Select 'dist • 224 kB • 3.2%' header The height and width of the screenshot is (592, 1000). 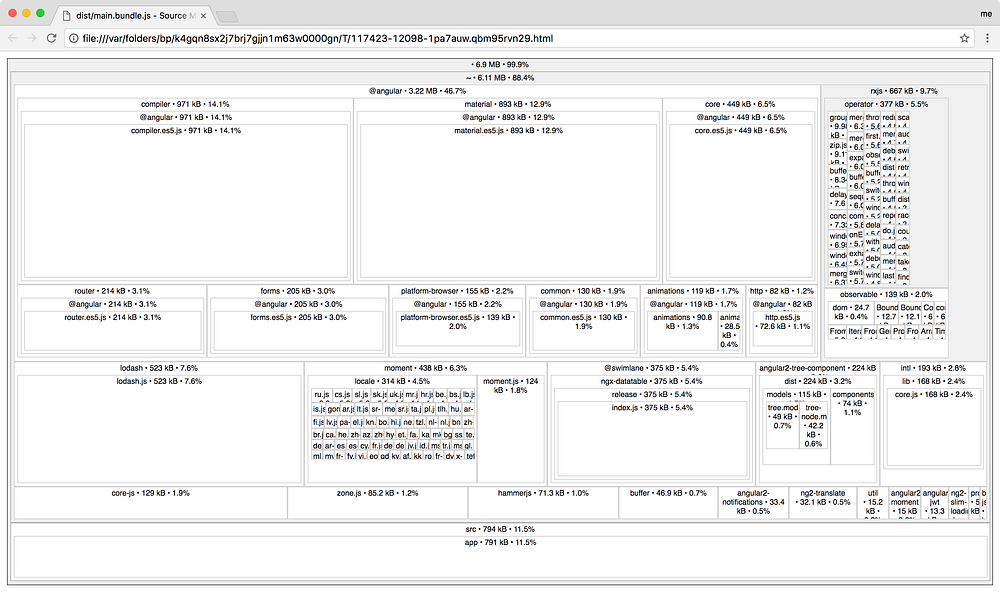817,381
